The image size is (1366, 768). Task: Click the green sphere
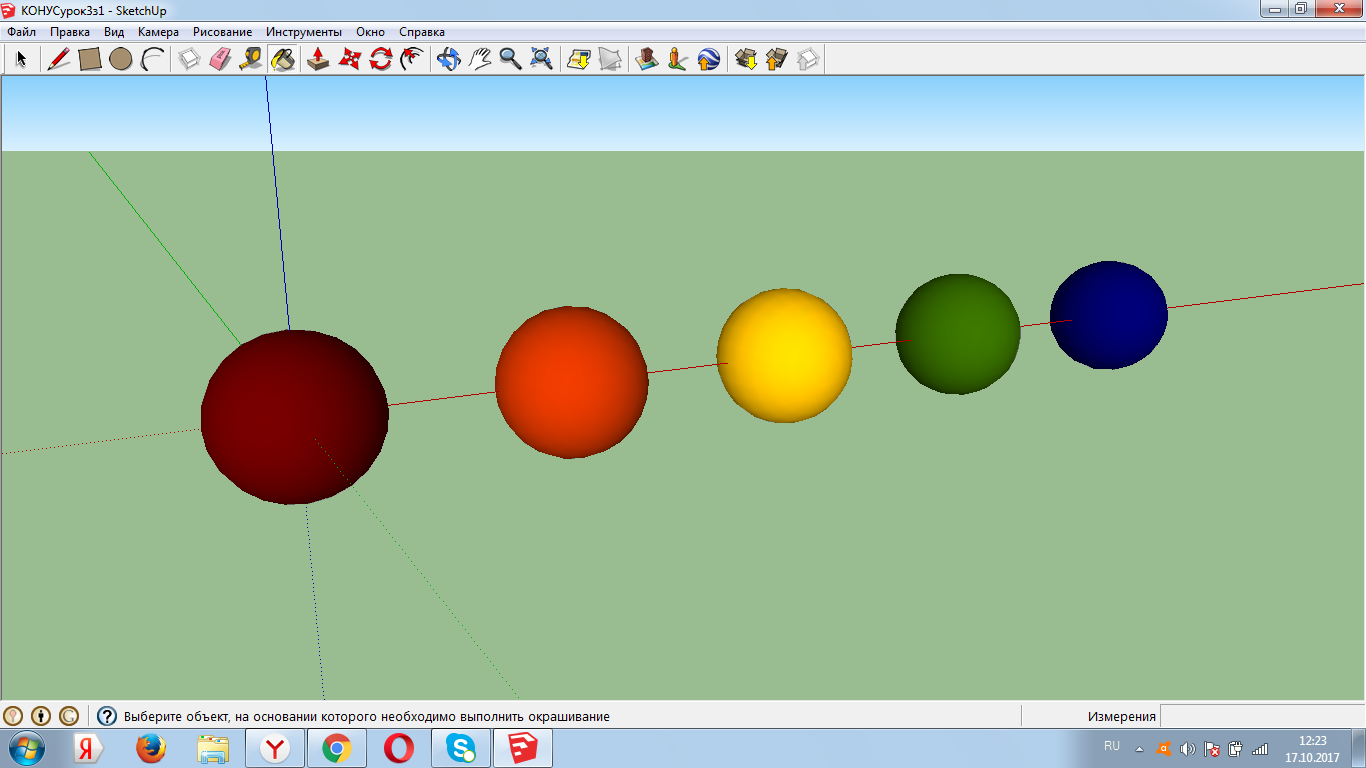coord(958,334)
